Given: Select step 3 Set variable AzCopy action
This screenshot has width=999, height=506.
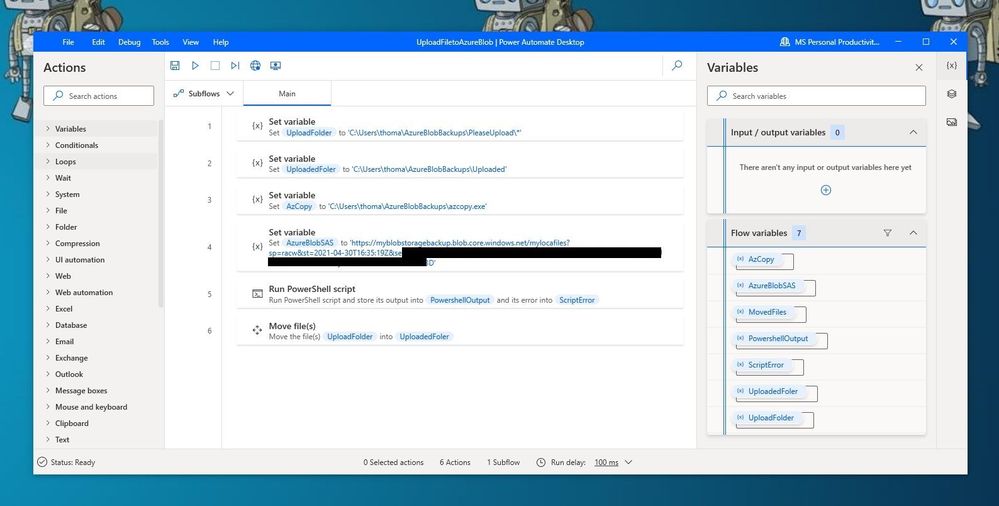Looking at the screenshot, I should point(459,200).
